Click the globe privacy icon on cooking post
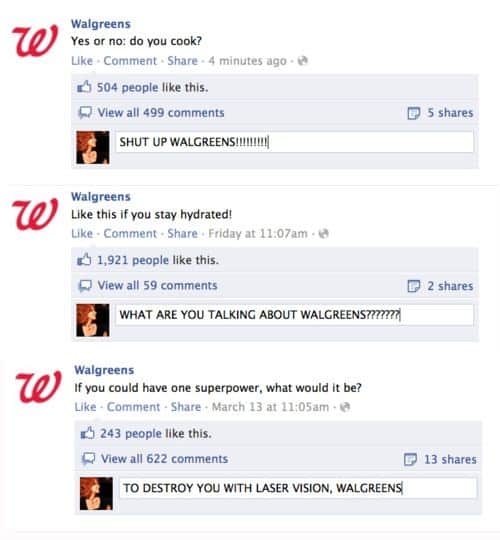Viewport: 500px width, 540px height. [x=302, y=61]
